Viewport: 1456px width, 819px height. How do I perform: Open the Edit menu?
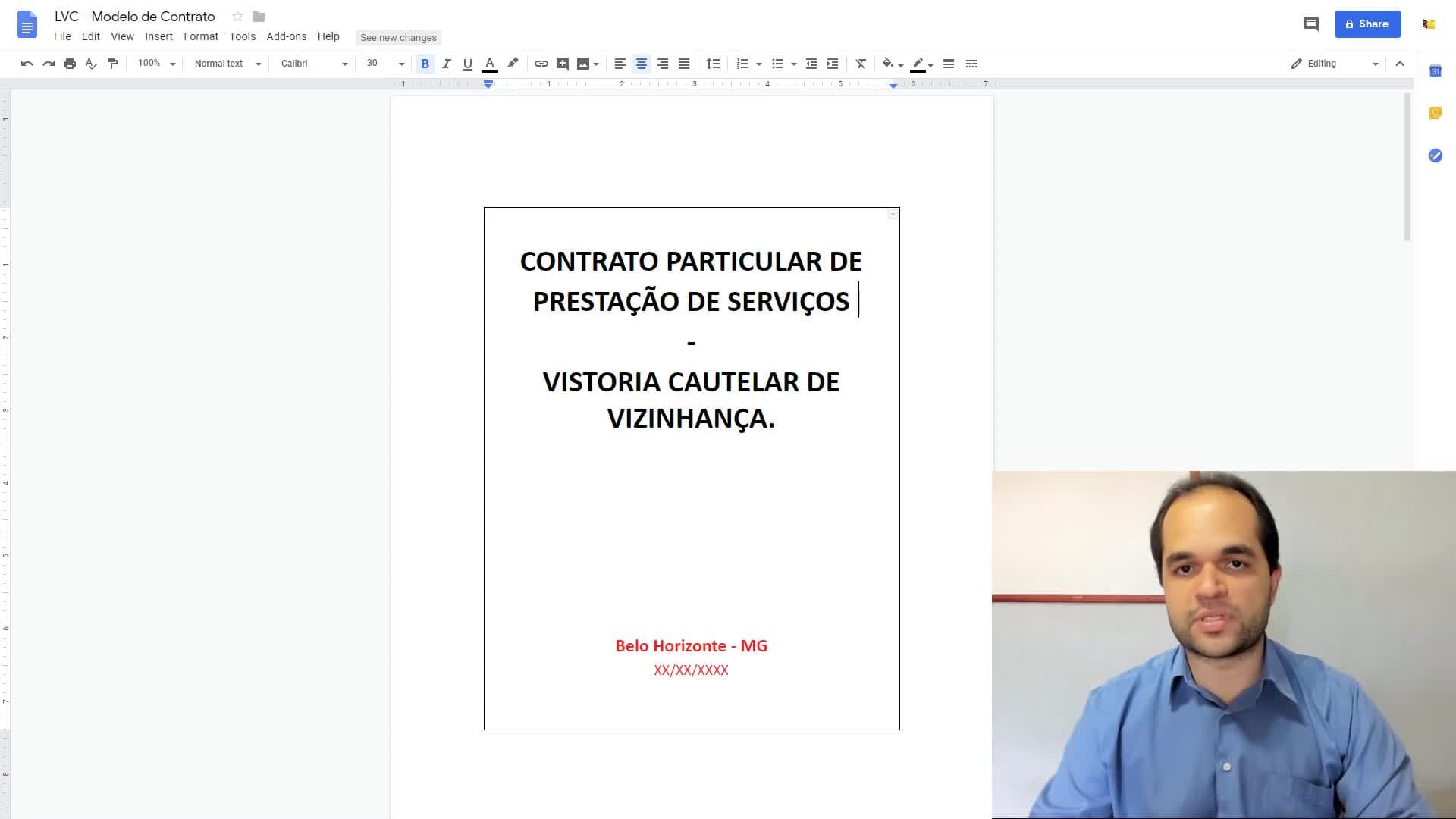click(90, 36)
